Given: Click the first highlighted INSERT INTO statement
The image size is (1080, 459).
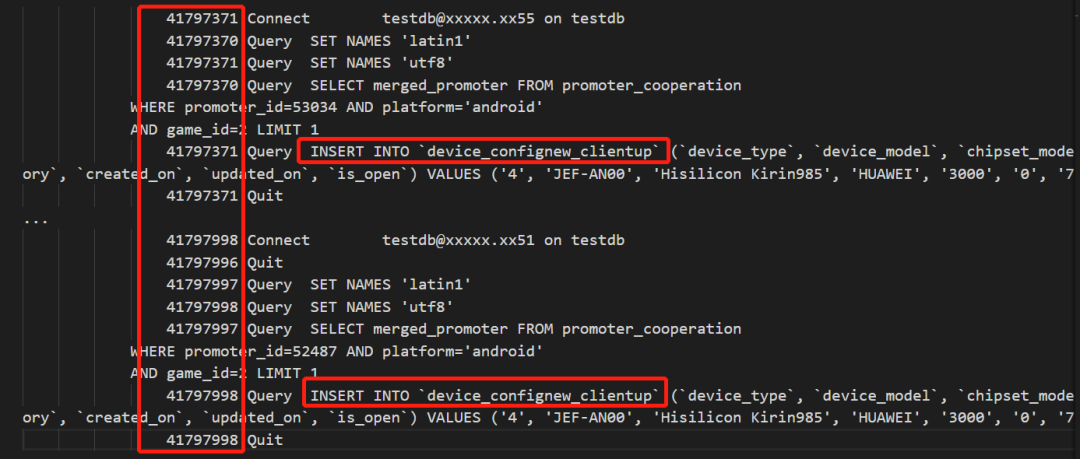Looking at the screenshot, I should 485,152.
